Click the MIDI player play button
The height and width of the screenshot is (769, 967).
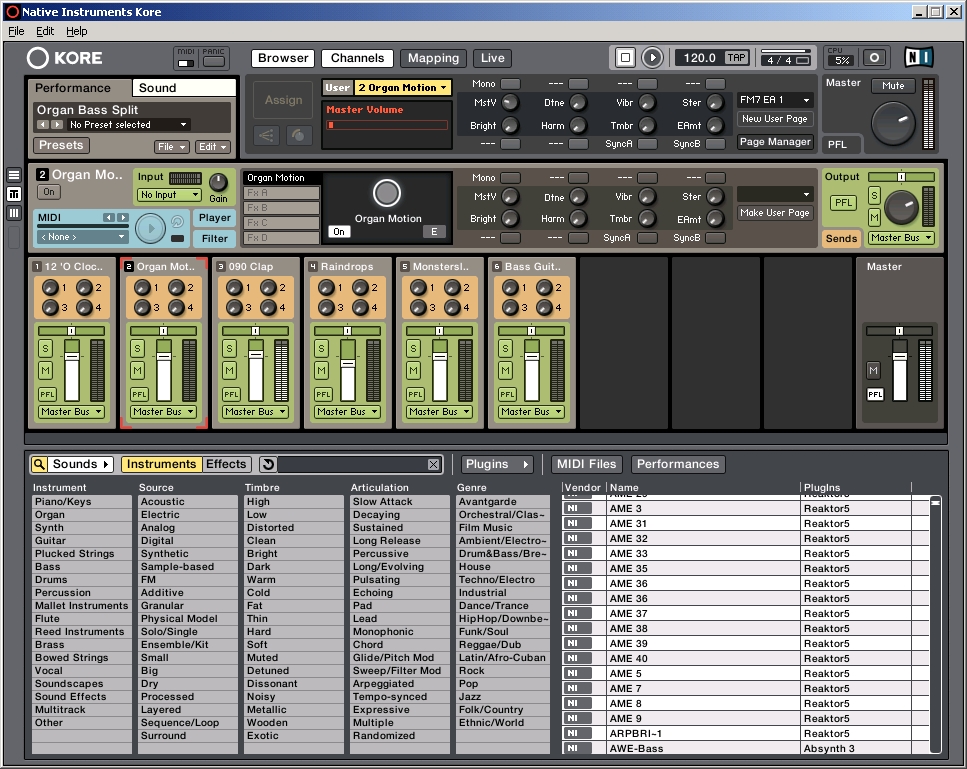(x=150, y=229)
